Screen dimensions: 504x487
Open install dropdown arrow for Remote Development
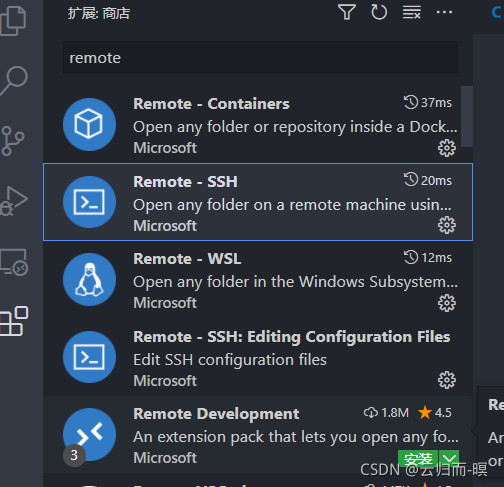click(449, 459)
